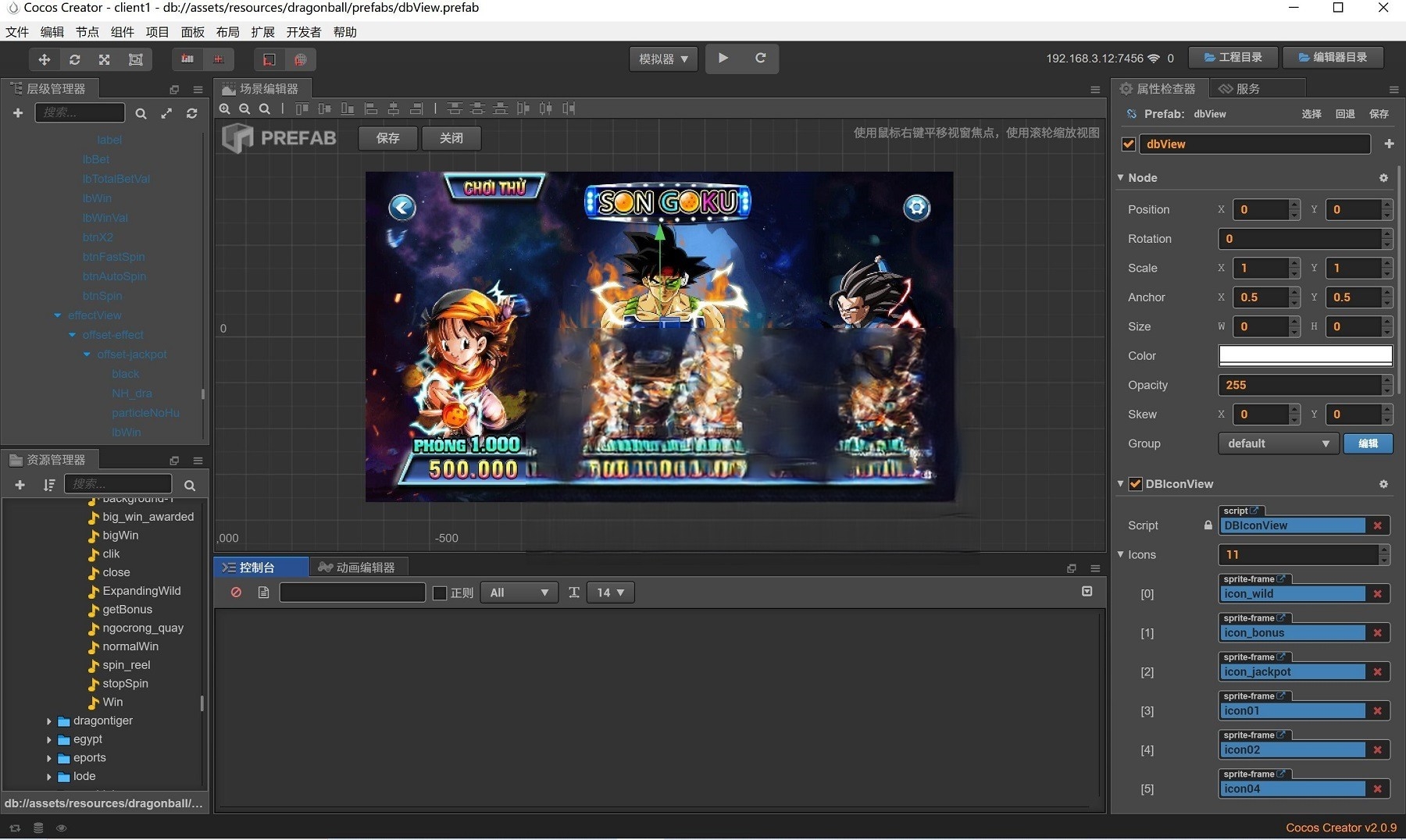Click the console filter text field
Image resolution: width=1406 pixels, height=840 pixels.
click(x=352, y=593)
